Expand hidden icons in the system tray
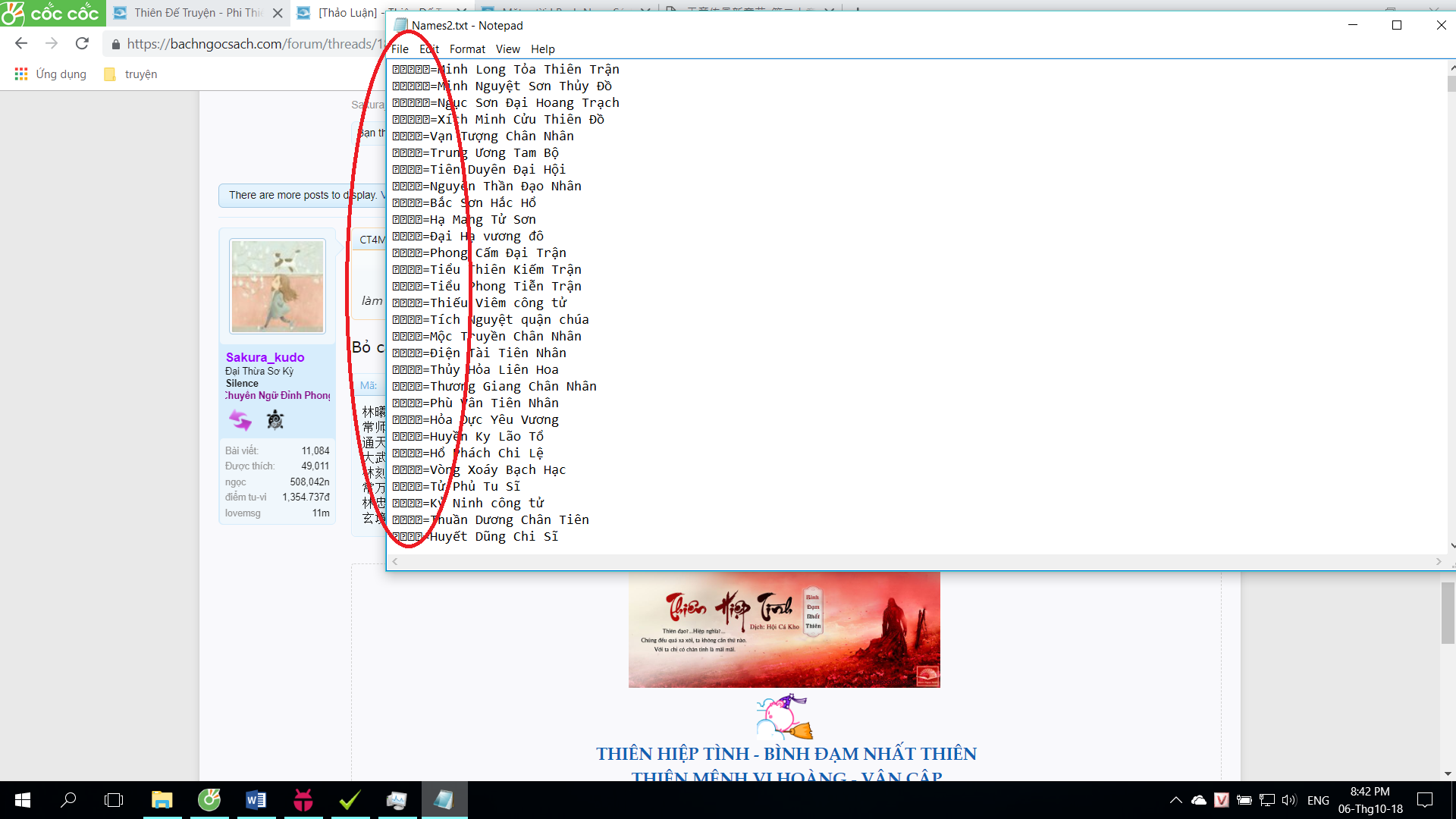The height and width of the screenshot is (819, 1456). pyautogui.click(x=1175, y=799)
